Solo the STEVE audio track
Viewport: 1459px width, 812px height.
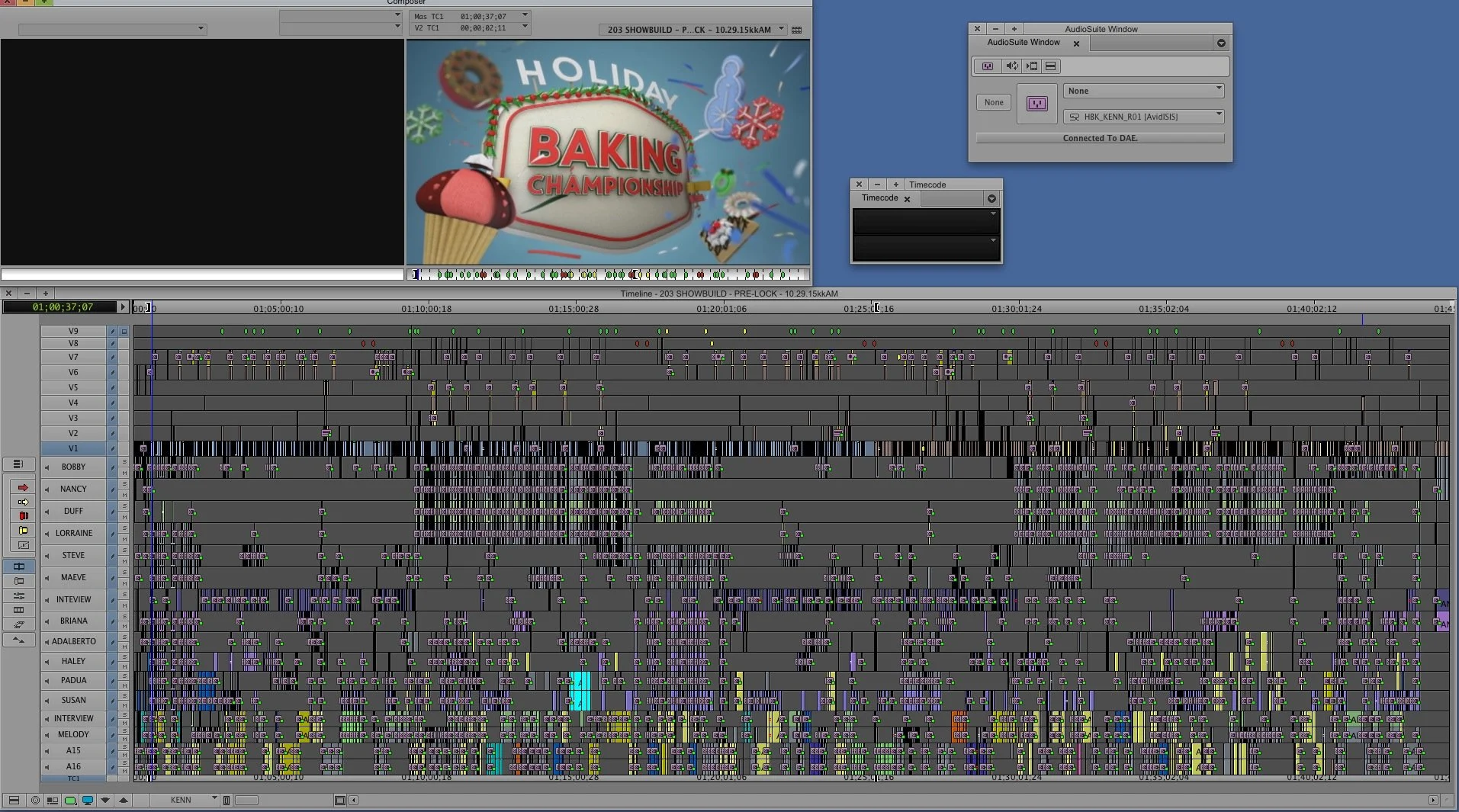click(x=124, y=551)
